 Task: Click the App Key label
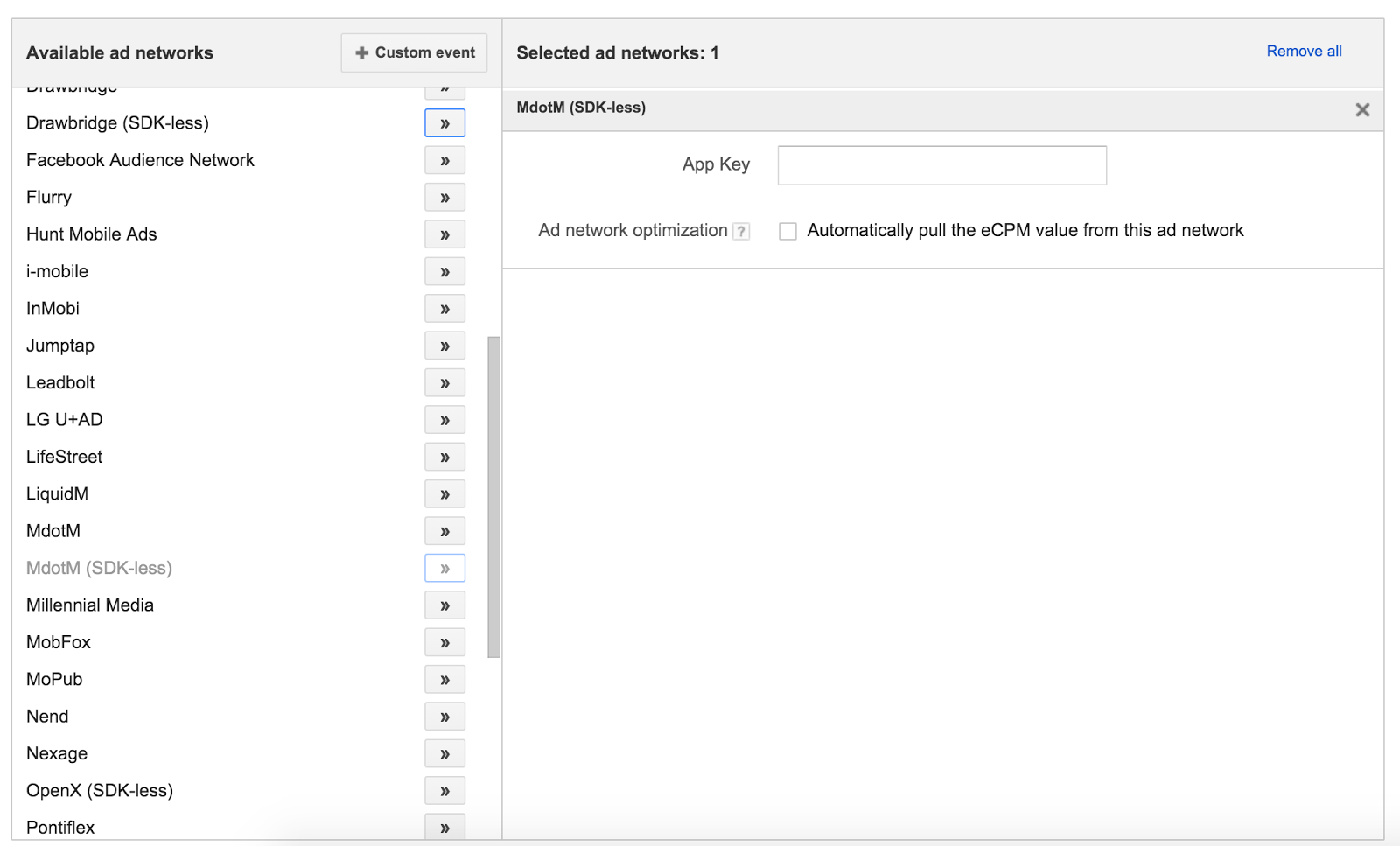[x=716, y=164]
